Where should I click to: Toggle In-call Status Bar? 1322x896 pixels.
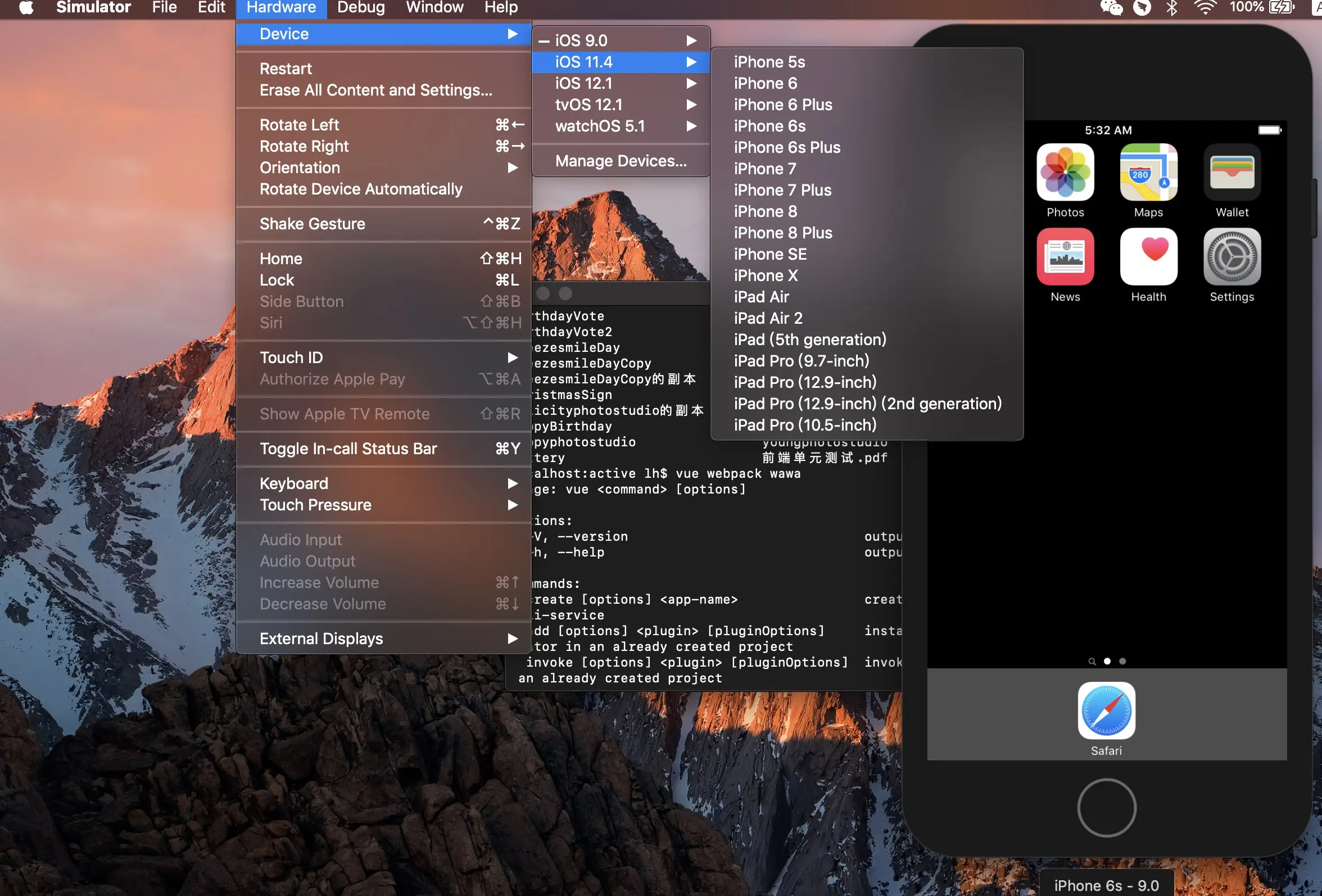tap(347, 449)
